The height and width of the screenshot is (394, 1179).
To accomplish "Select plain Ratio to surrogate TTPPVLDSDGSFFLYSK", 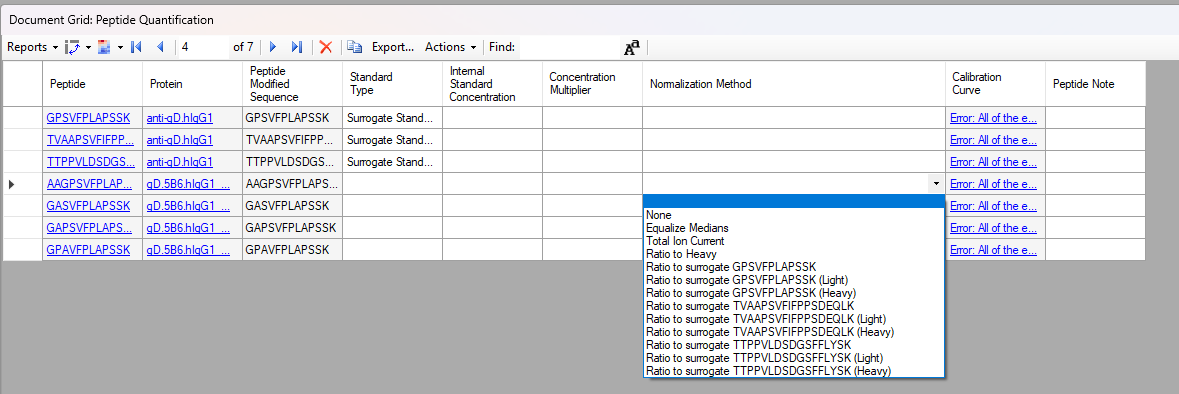I will coord(793,345).
